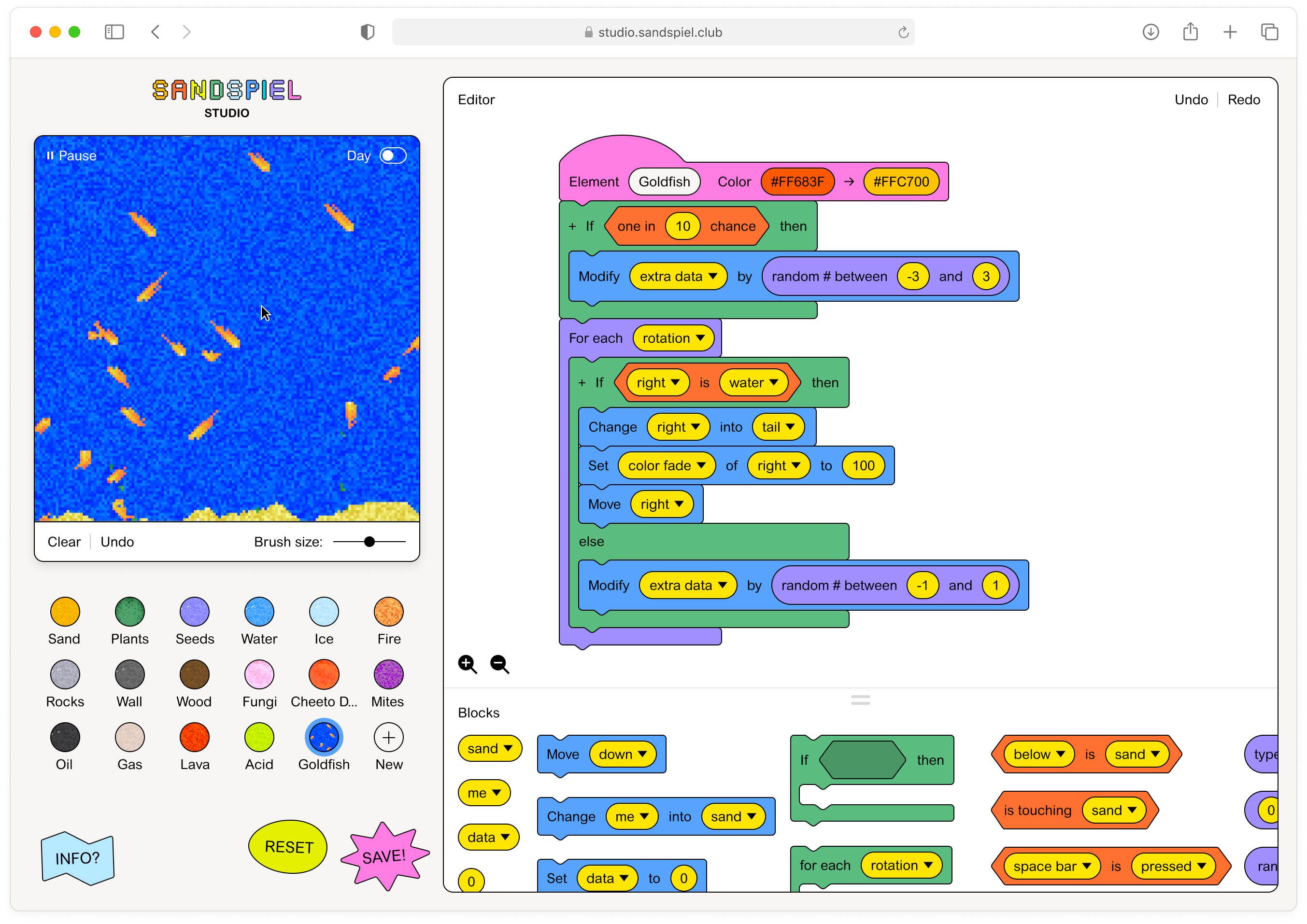Click the studio.sandspiel.club address bar
Screen dimensions: 1307x924
tap(653, 32)
